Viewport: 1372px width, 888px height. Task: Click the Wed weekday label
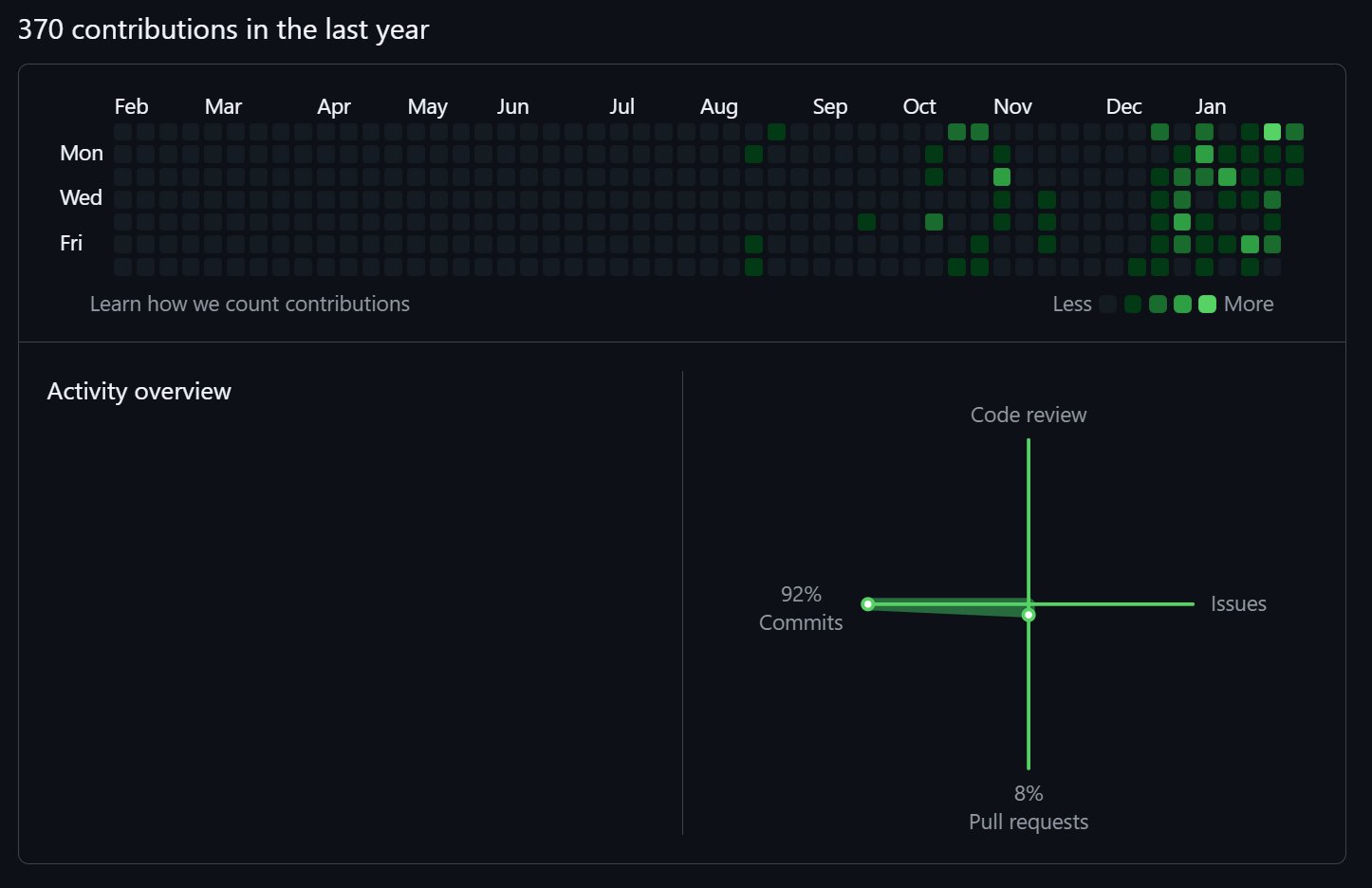pyautogui.click(x=81, y=197)
